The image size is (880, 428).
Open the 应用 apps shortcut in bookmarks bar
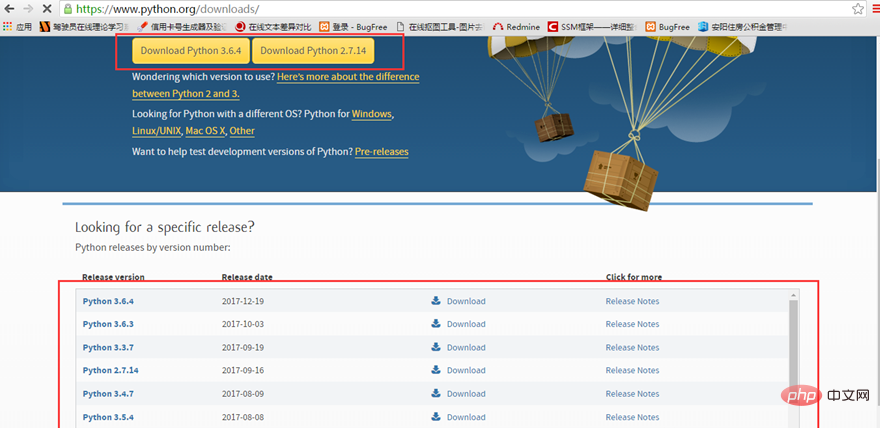tap(17, 26)
